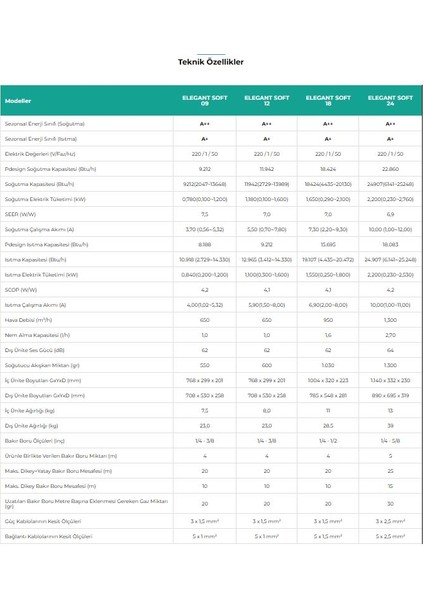424x600 pixels.
Task: Click the 'SCOP (W/W)' row label
Action: [21, 290]
